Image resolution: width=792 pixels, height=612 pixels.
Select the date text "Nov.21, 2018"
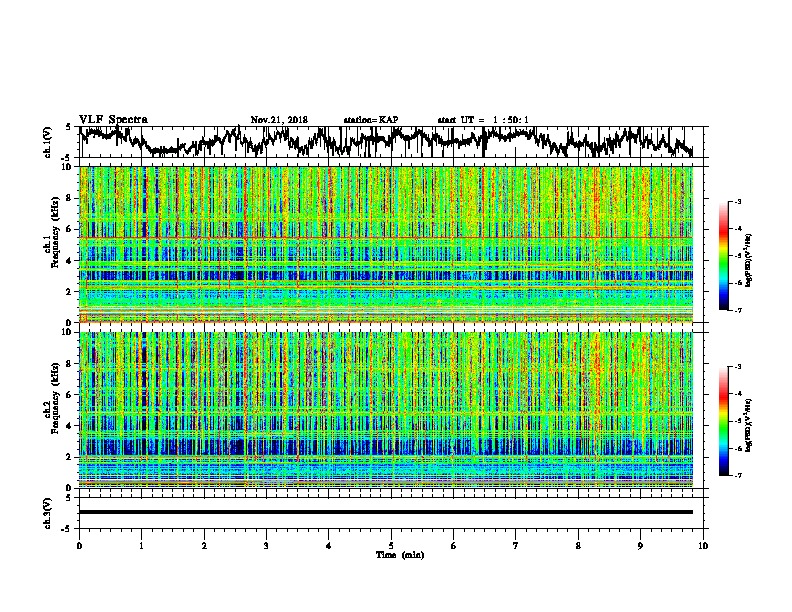click(279, 120)
